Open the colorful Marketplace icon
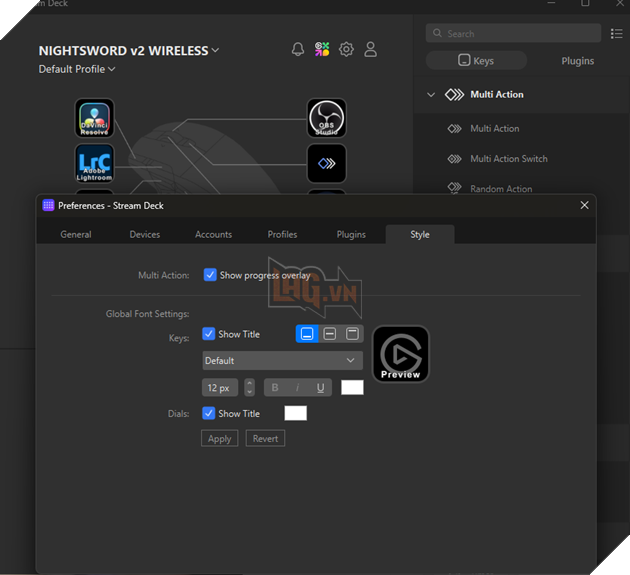Image resolution: width=630 pixels, height=575 pixels. click(322, 49)
